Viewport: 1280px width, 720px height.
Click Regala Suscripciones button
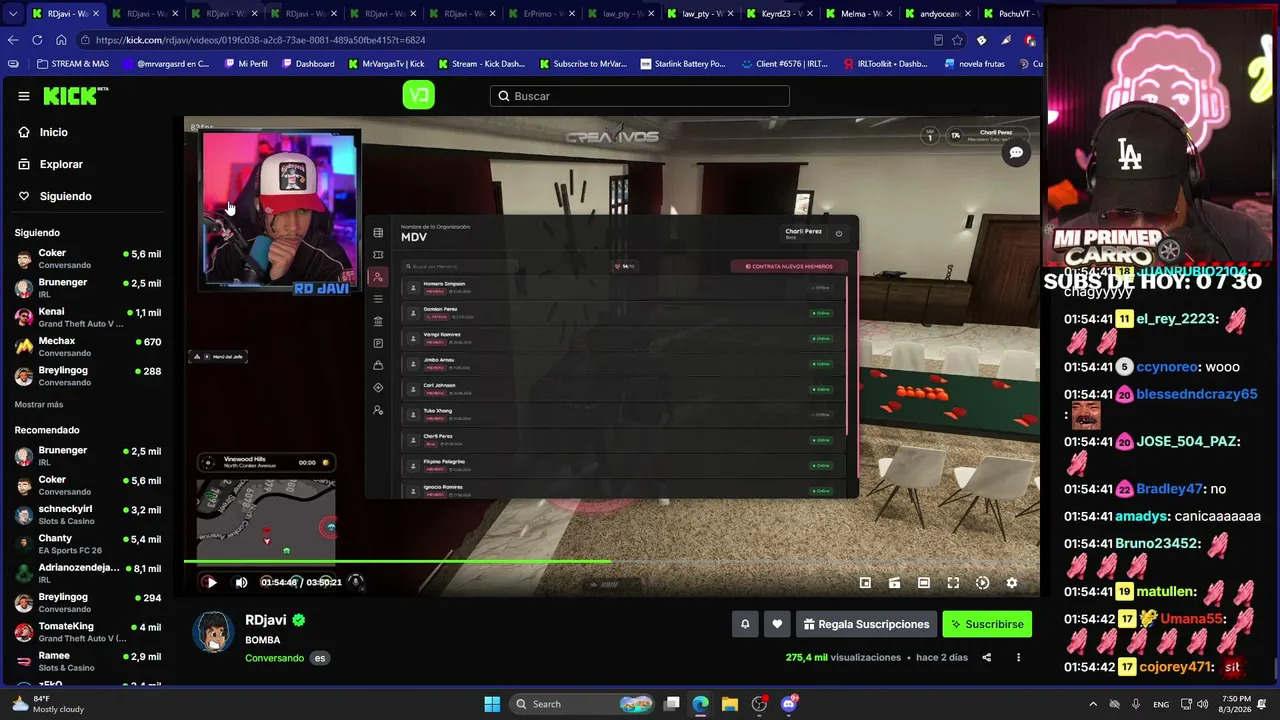(866, 624)
